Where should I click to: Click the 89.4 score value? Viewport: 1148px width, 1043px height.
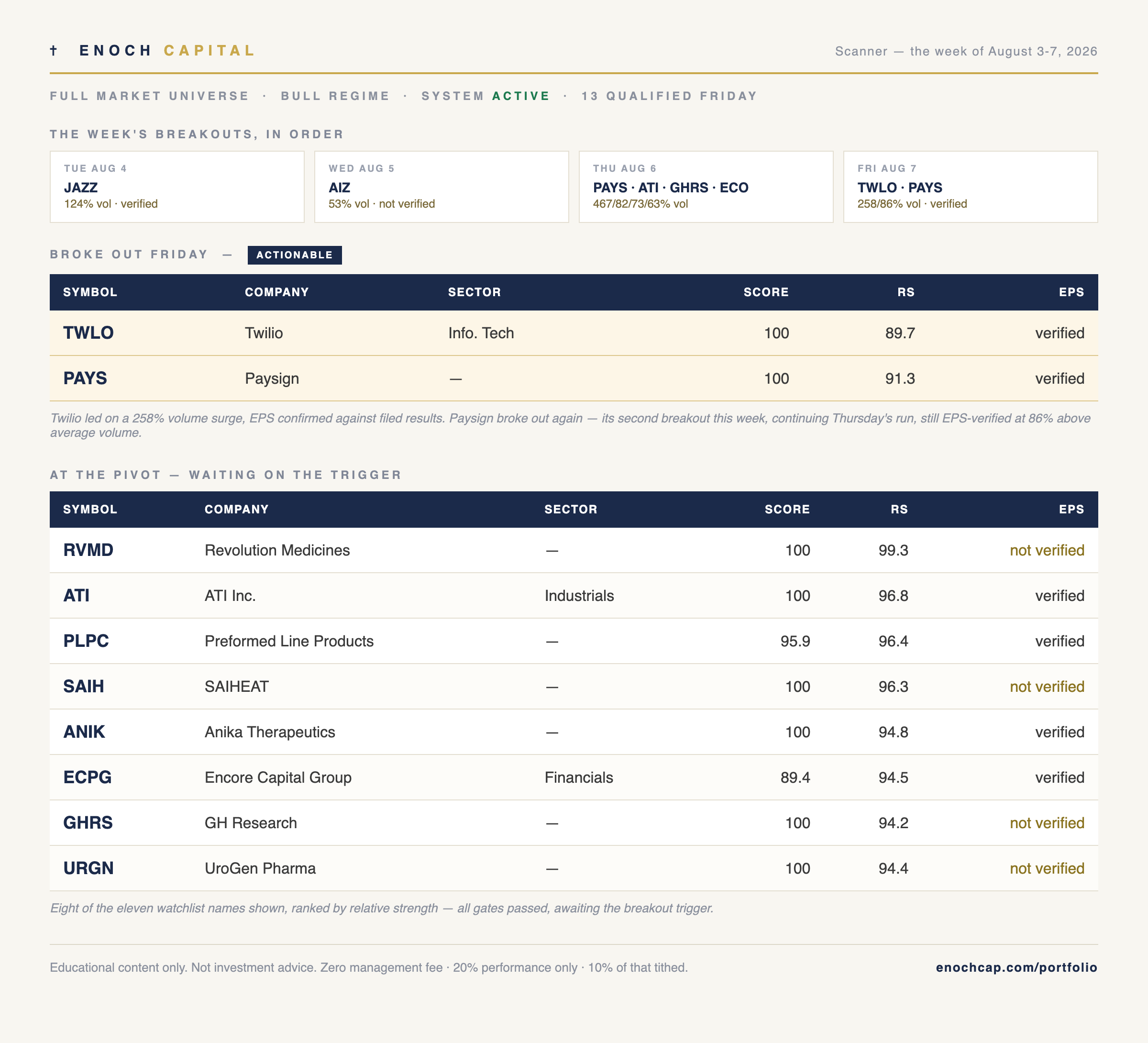coord(795,778)
